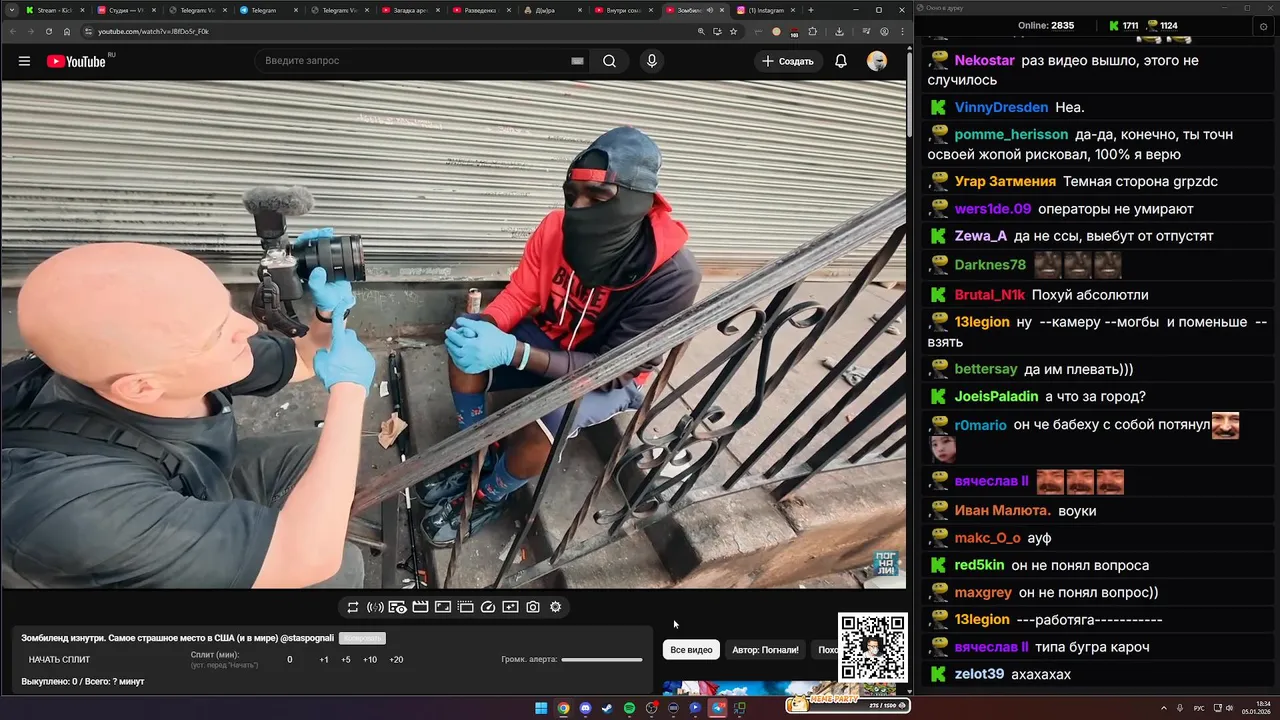The image size is (1280, 720).
Task: Click the '+5' split minutes button
Action: pyautogui.click(x=346, y=660)
